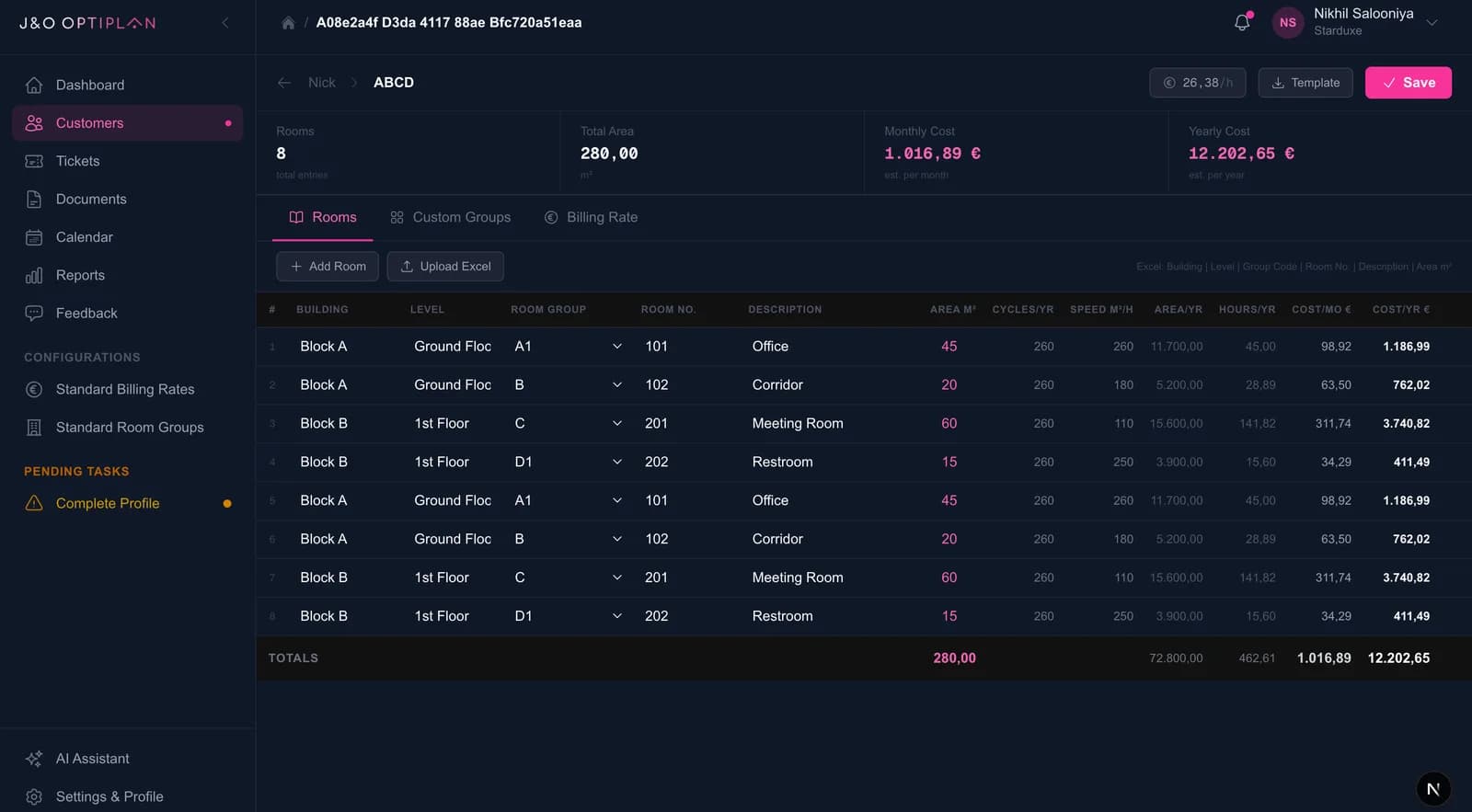Go back using the left arrow
This screenshot has height=812, width=1472.
pyautogui.click(x=284, y=83)
